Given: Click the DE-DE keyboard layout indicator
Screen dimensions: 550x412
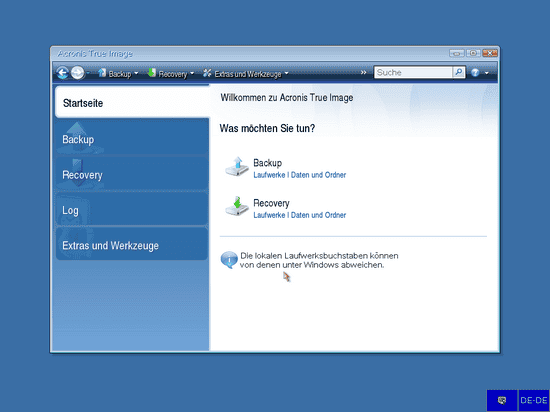Looking at the screenshot, I should [534, 400].
